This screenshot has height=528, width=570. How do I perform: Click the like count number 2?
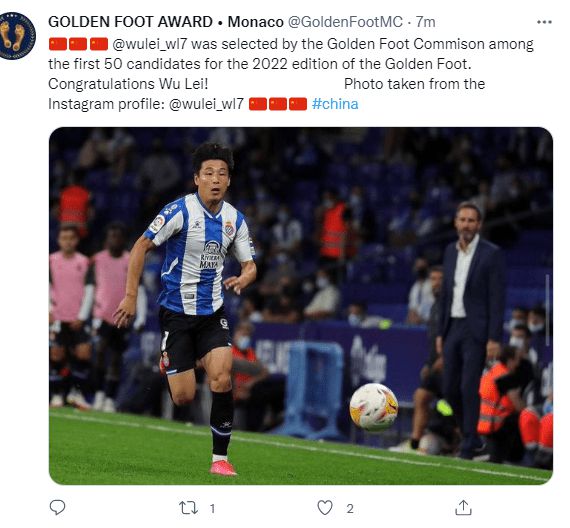tap(350, 508)
